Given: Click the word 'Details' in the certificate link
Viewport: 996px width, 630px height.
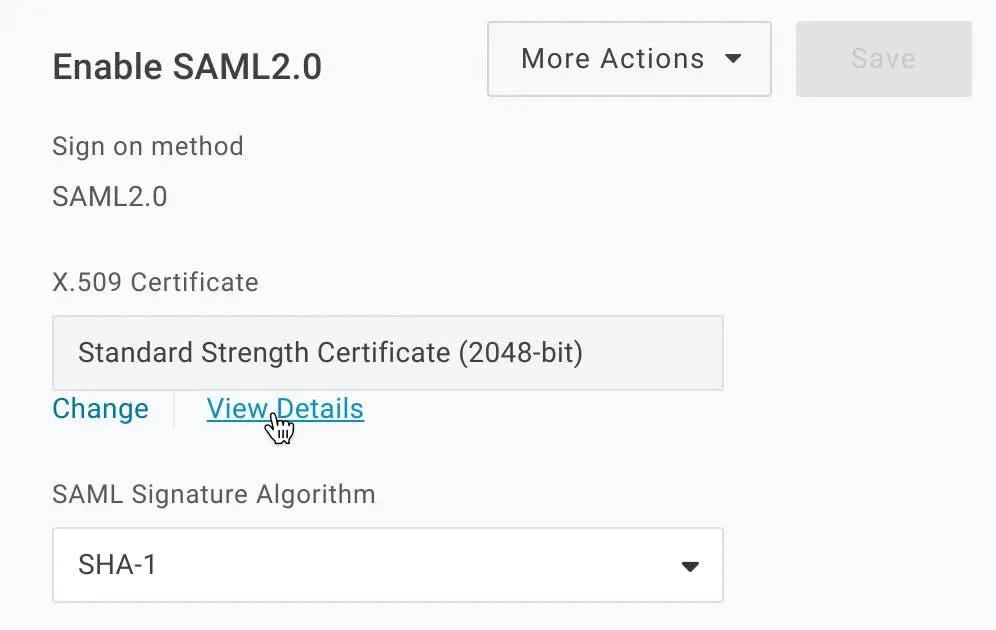Looking at the screenshot, I should [x=320, y=408].
